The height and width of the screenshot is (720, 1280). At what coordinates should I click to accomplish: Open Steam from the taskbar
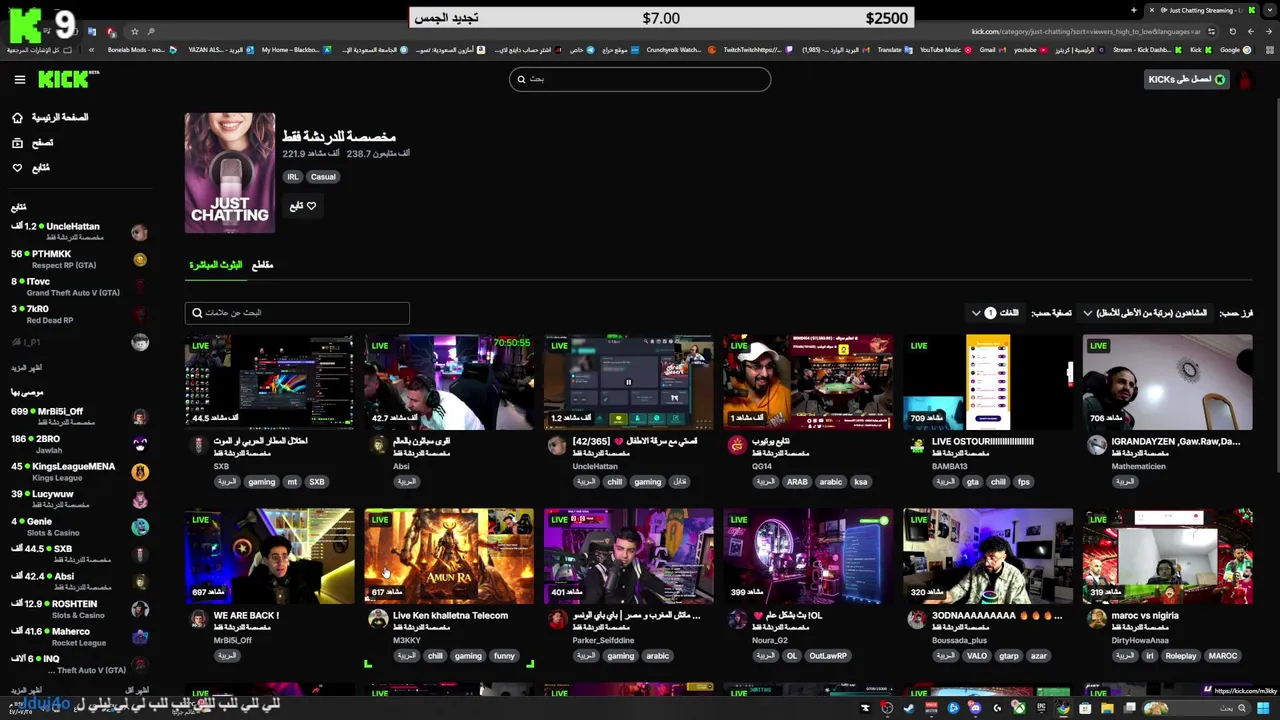908,708
